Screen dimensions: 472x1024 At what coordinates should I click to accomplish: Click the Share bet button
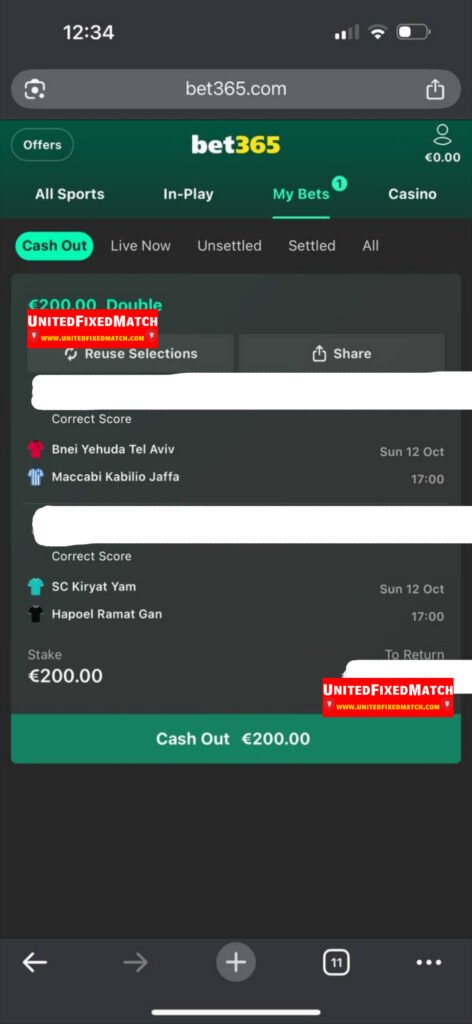341,353
